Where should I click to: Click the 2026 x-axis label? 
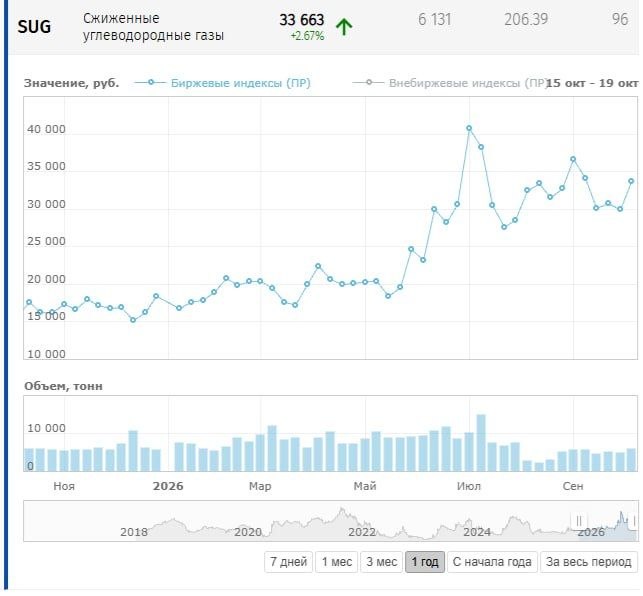pyautogui.click(x=168, y=486)
